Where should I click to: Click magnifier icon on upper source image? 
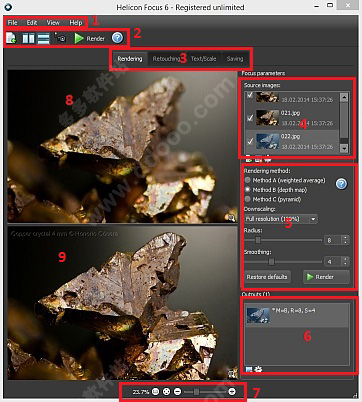click(x=231, y=218)
